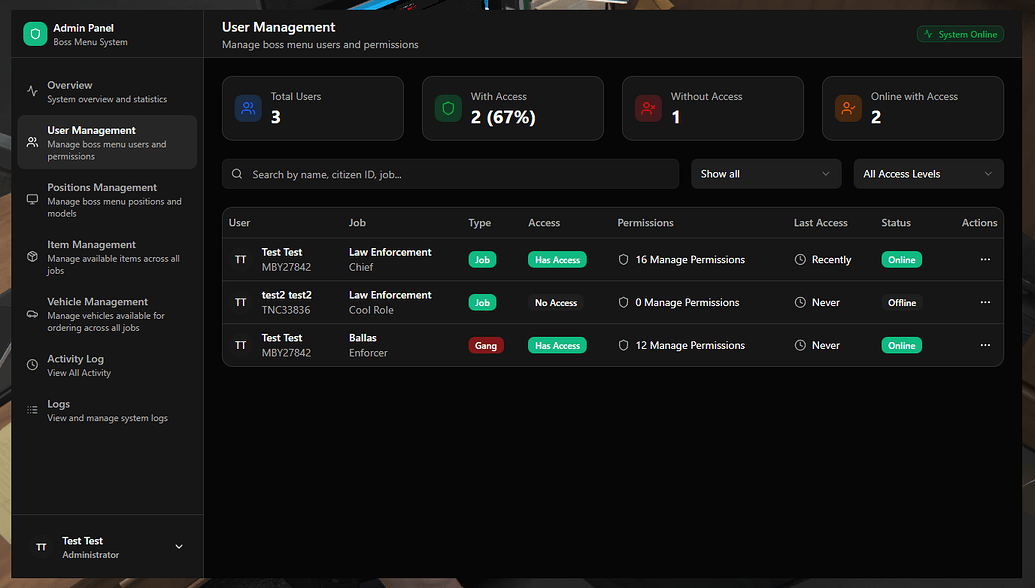The image size is (1035, 588).
Task: Click the magnifier icon in the search bar
Action: click(237, 174)
